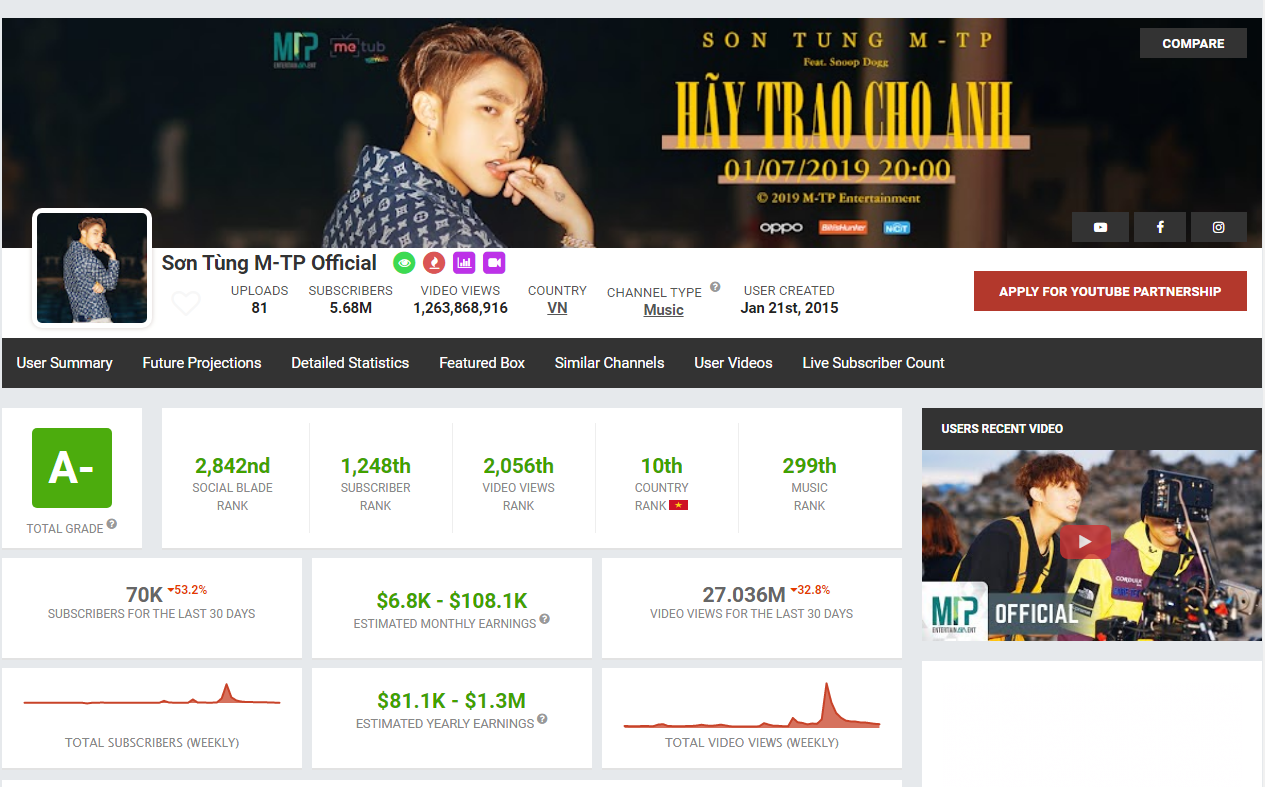Click the 1,248th subscriber rank
Image resolution: width=1265 pixels, height=787 pixels.
375,466
